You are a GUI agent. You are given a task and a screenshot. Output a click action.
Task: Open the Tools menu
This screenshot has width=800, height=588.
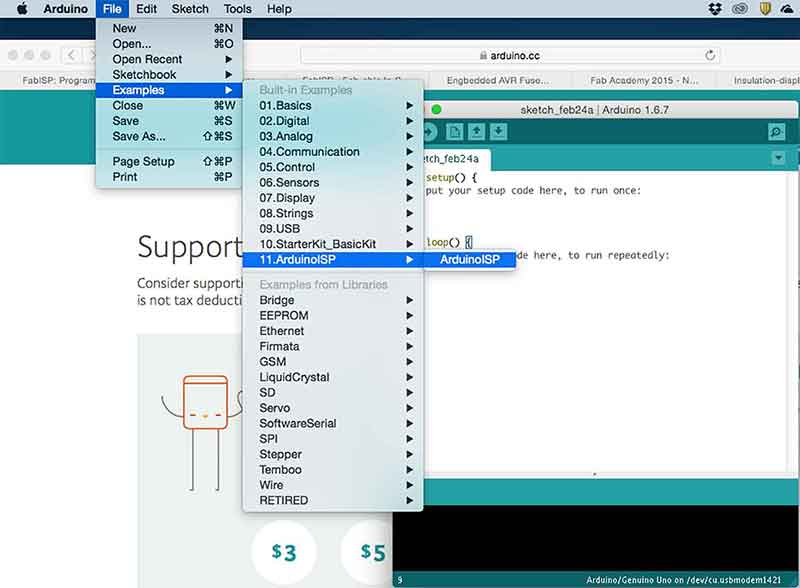click(x=237, y=9)
